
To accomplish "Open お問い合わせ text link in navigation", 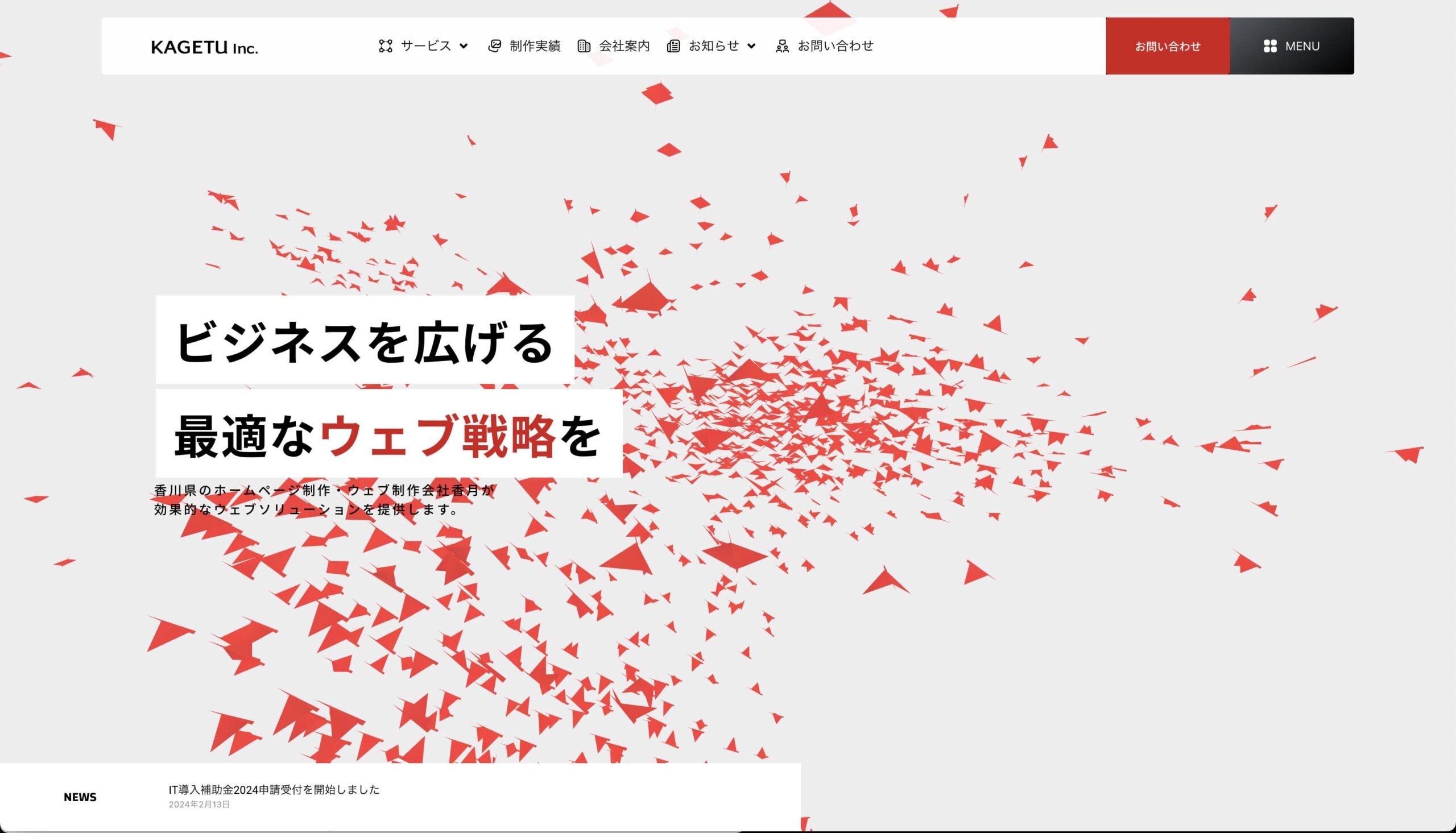I will 835,45.
